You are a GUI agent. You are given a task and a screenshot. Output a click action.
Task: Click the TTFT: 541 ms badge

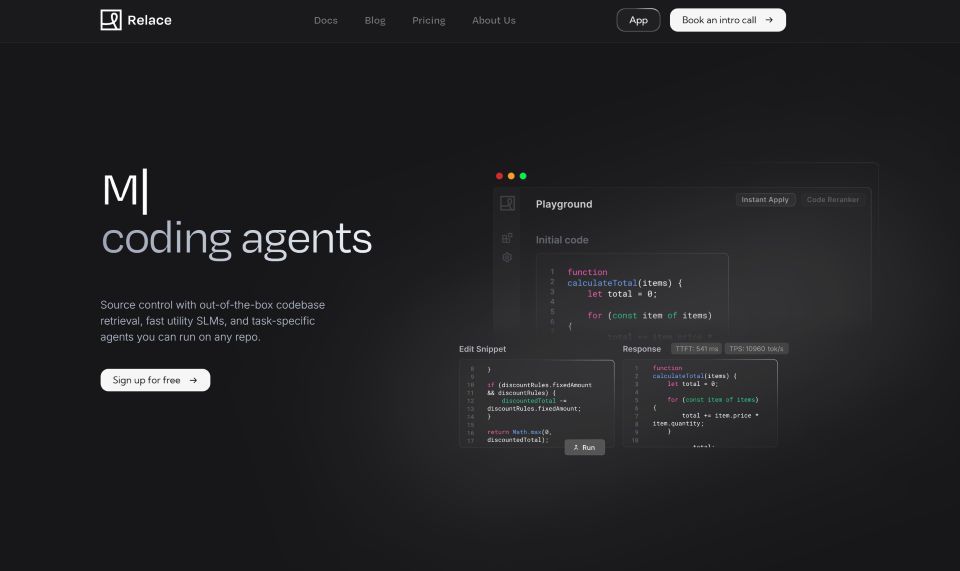point(696,349)
